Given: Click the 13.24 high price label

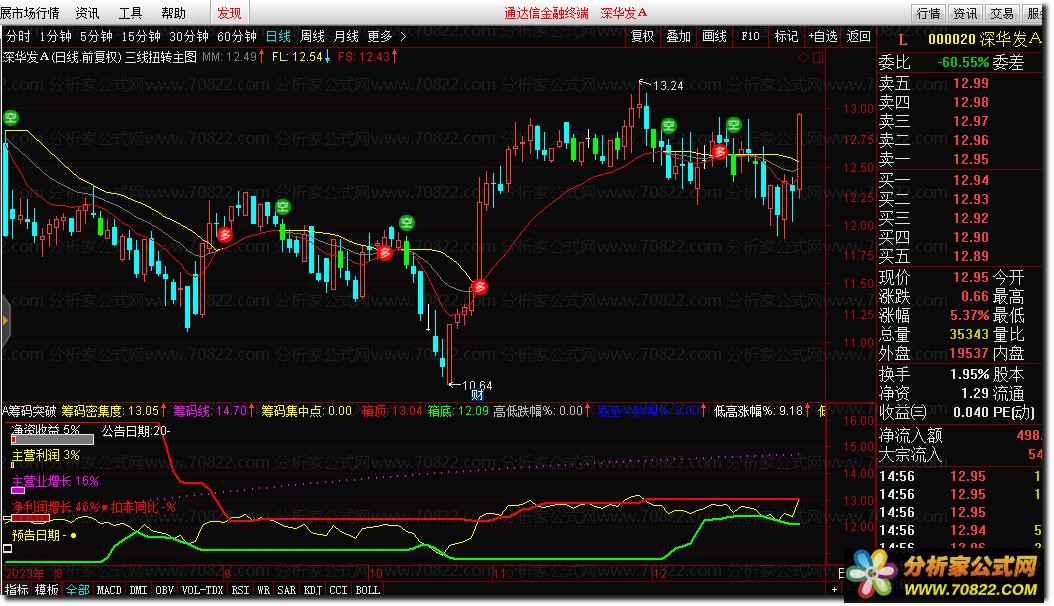Looking at the screenshot, I should 668,86.
